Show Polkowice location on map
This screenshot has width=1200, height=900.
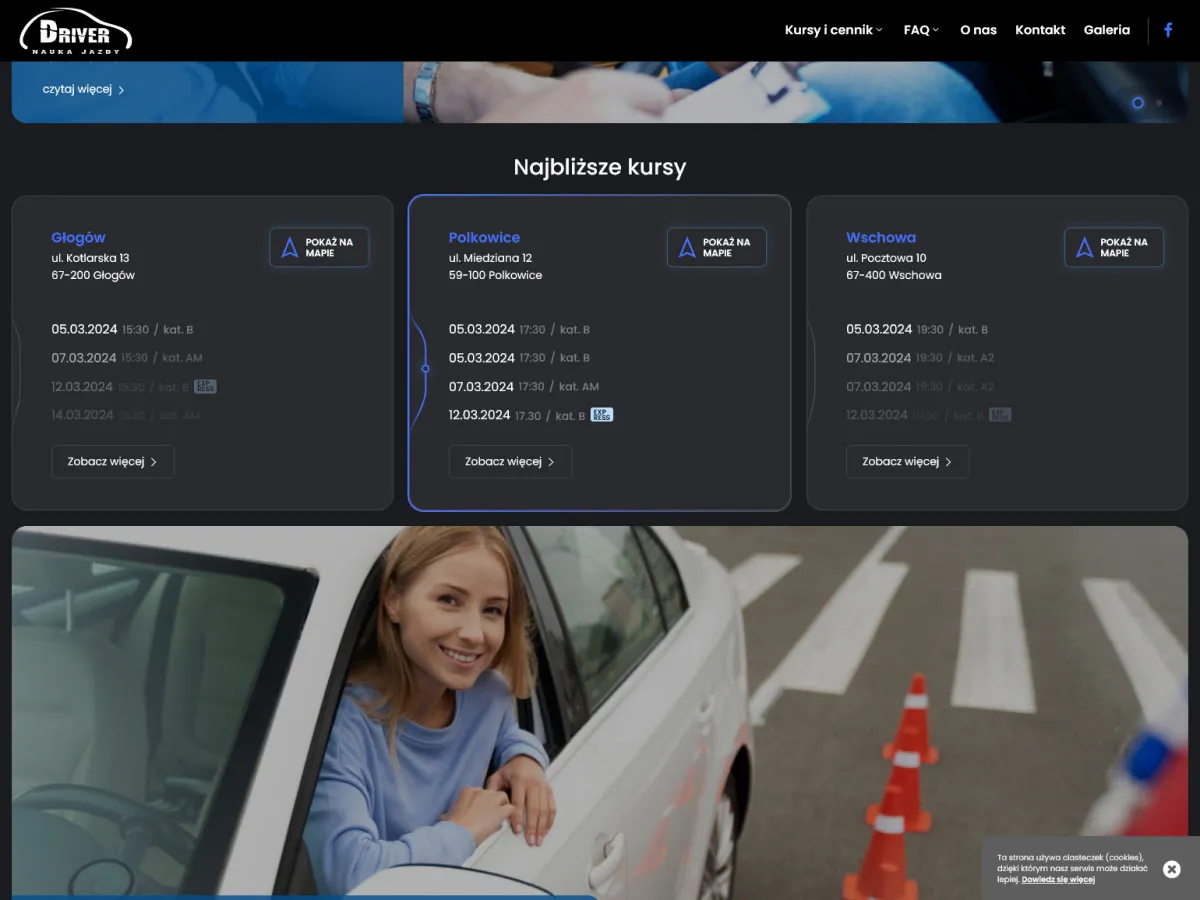coord(716,247)
